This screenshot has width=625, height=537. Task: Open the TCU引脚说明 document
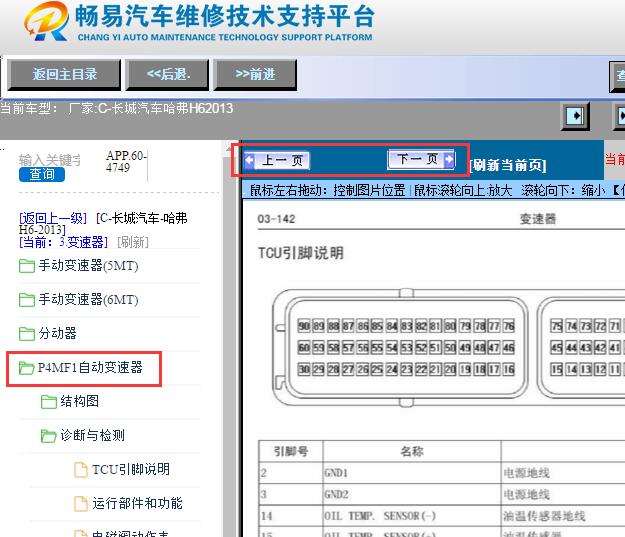click(131, 469)
